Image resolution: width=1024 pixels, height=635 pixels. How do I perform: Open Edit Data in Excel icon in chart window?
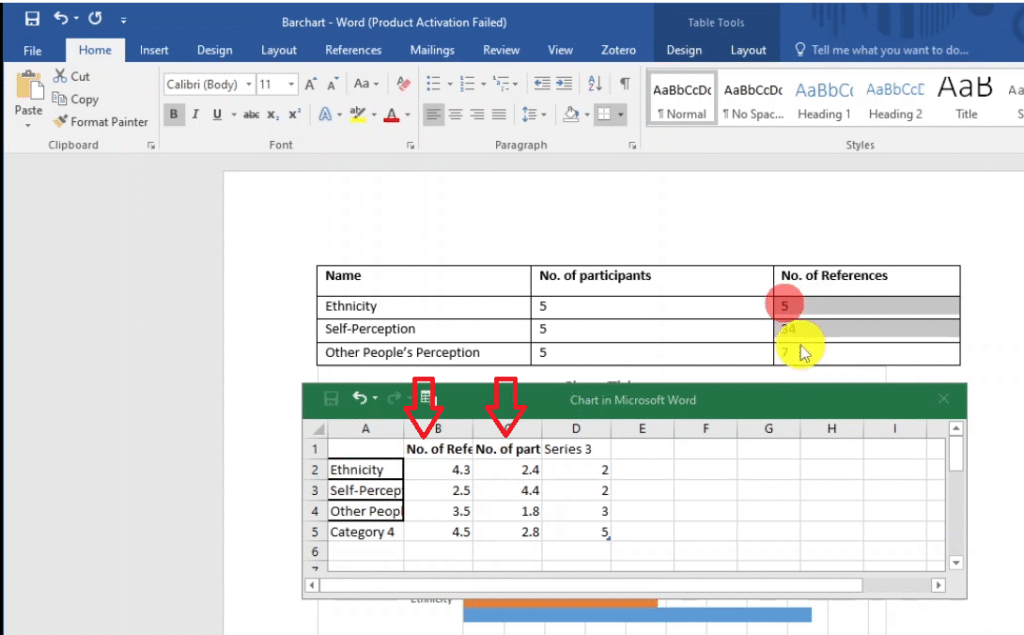click(425, 398)
